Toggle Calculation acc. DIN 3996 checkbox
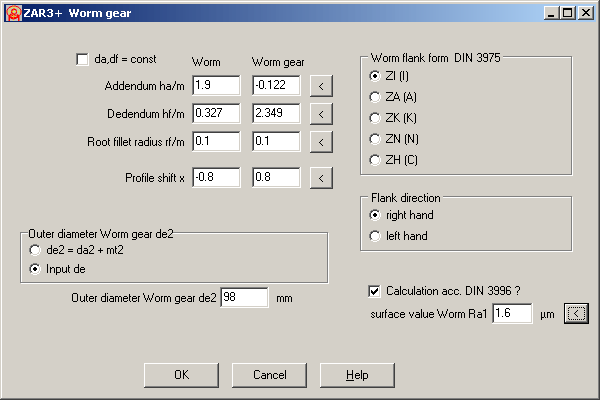Screen dimensions: 600x400 pyautogui.click(x=375, y=292)
